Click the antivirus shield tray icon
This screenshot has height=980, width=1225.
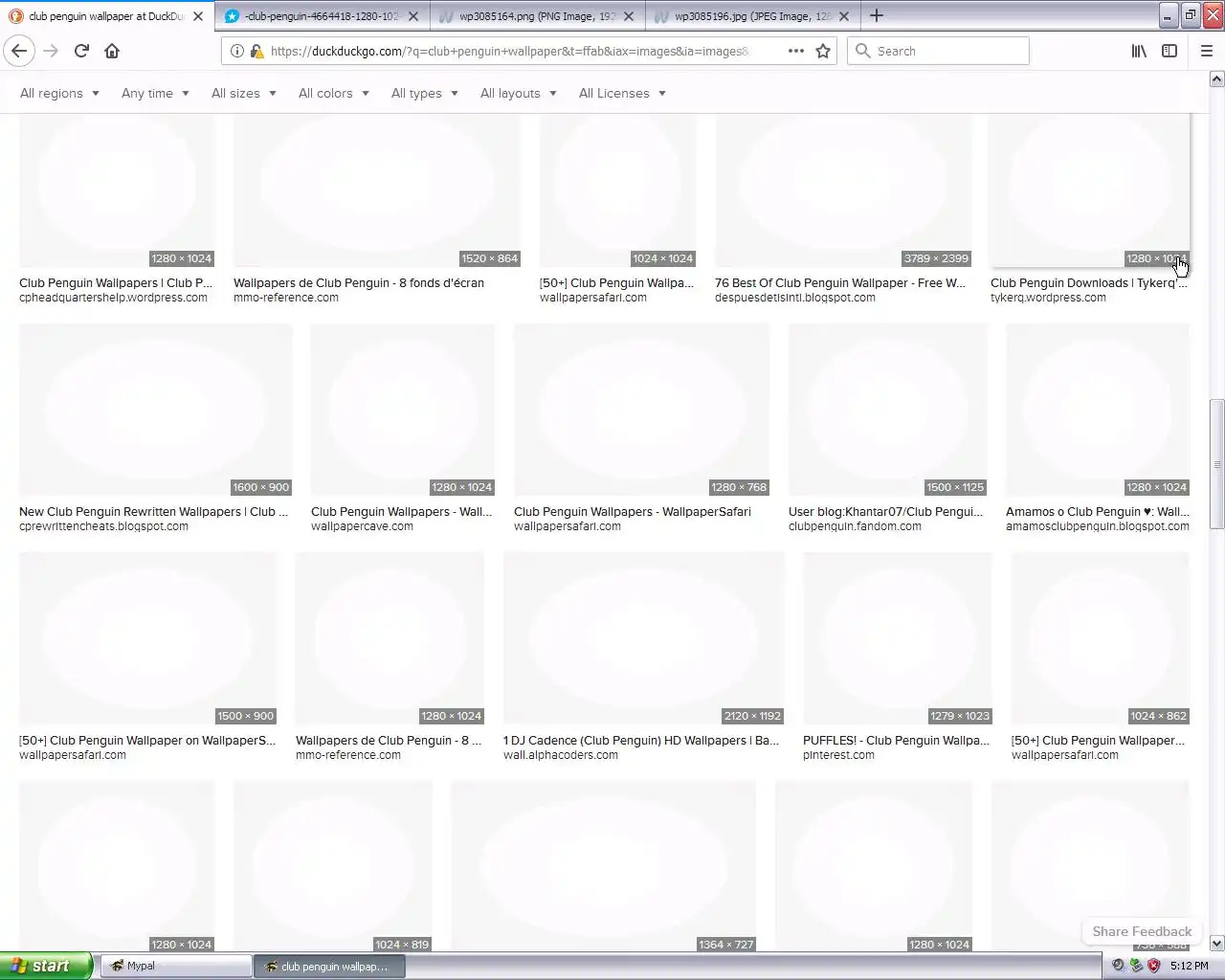pos(1153,966)
